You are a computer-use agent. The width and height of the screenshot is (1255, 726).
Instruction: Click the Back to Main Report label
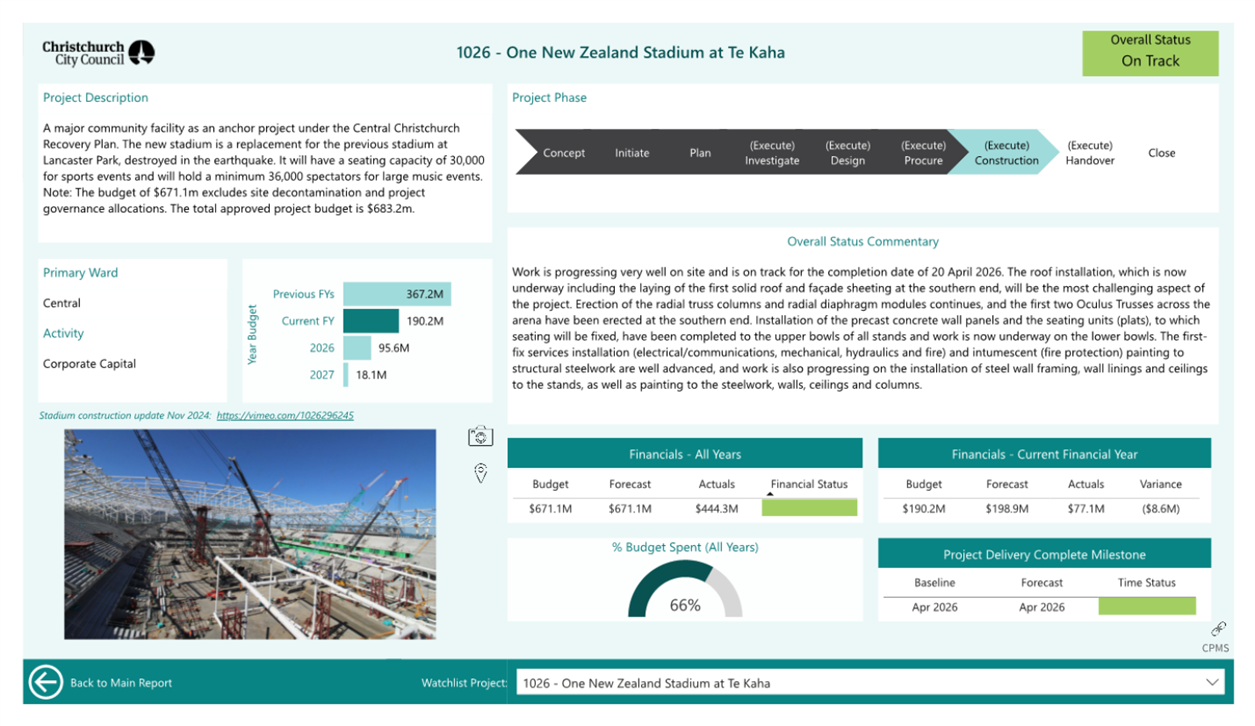pyautogui.click(x=121, y=683)
